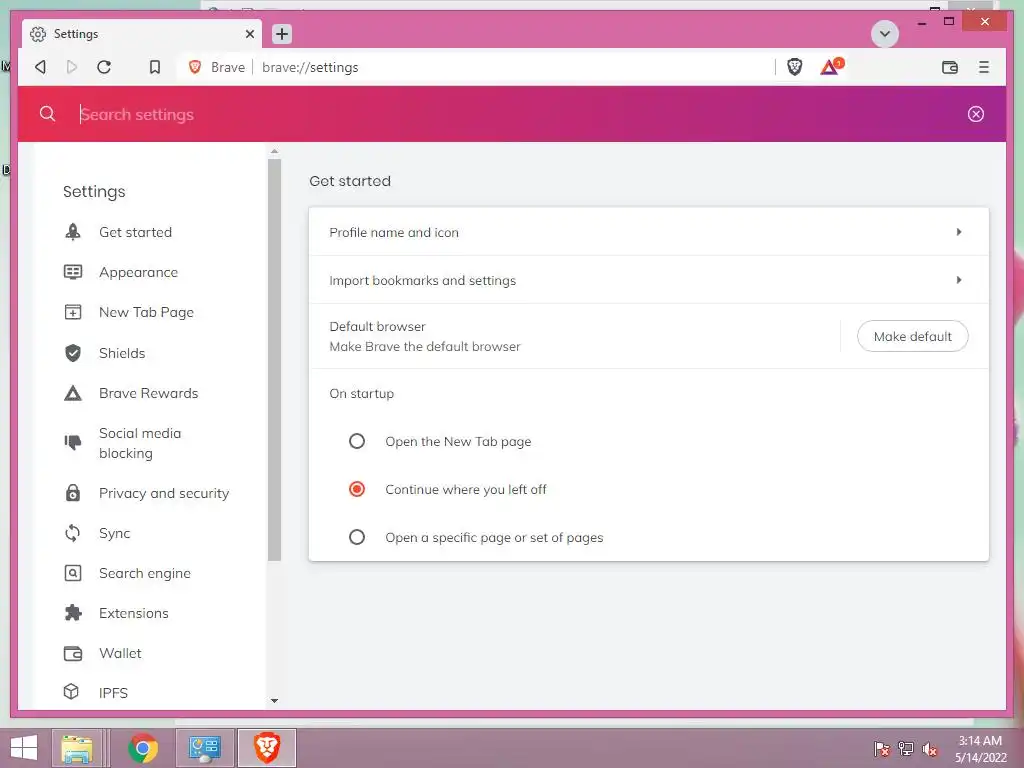Image resolution: width=1024 pixels, height=768 pixels.
Task: Open the Extensions section
Action: [133, 613]
